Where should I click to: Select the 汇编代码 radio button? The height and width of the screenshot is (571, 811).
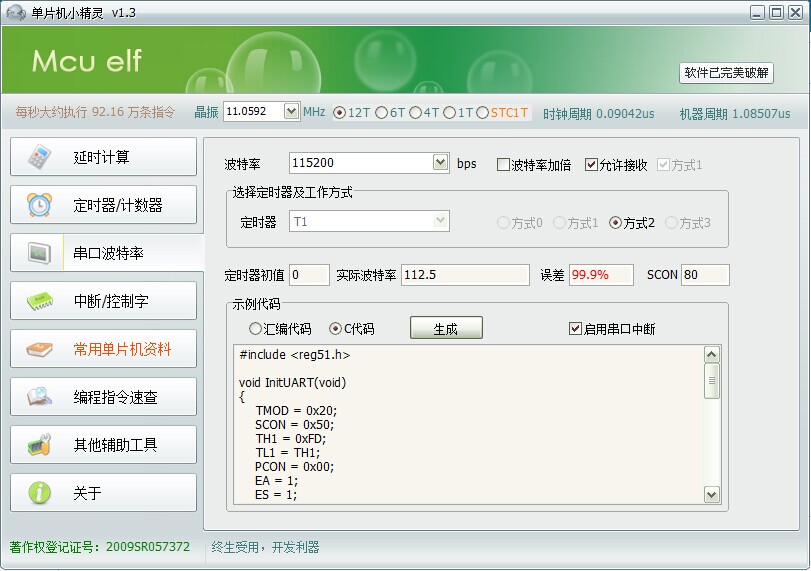[255, 328]
